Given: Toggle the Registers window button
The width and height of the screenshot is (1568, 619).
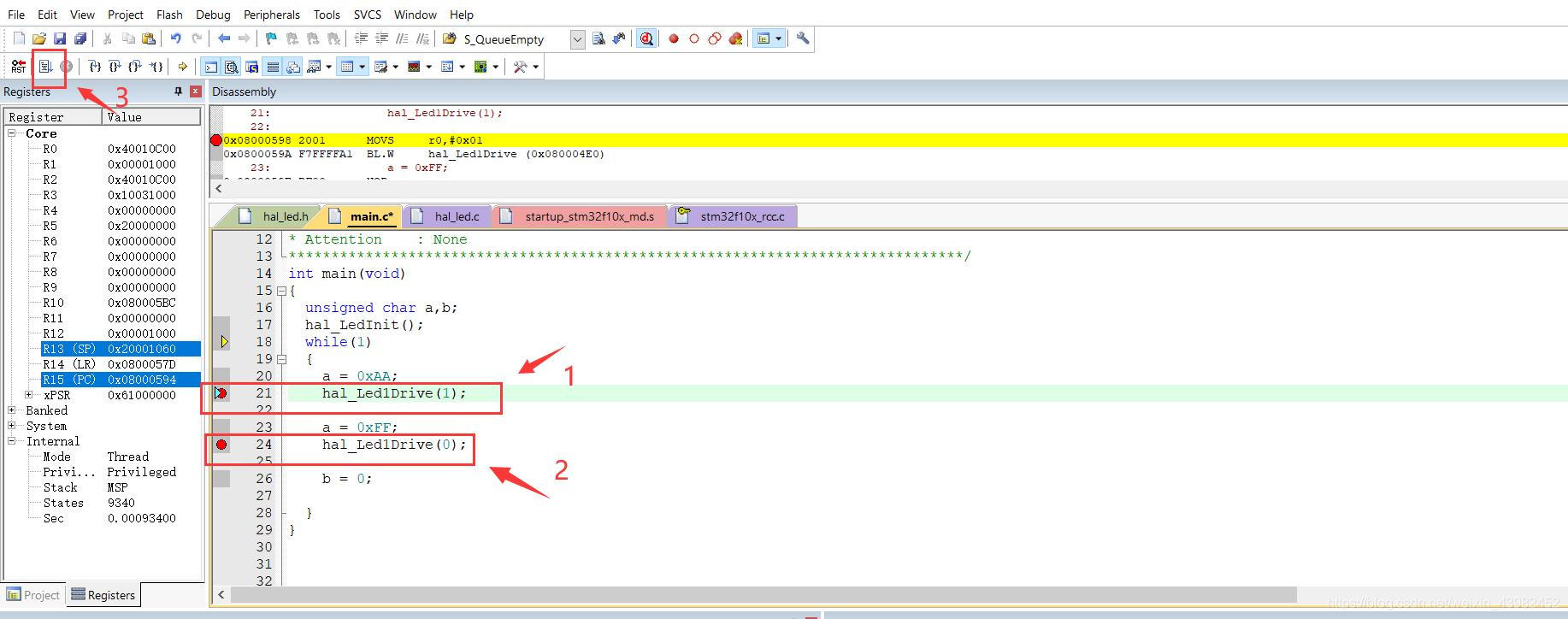Looking at the screenshot, I should point(273,67).
